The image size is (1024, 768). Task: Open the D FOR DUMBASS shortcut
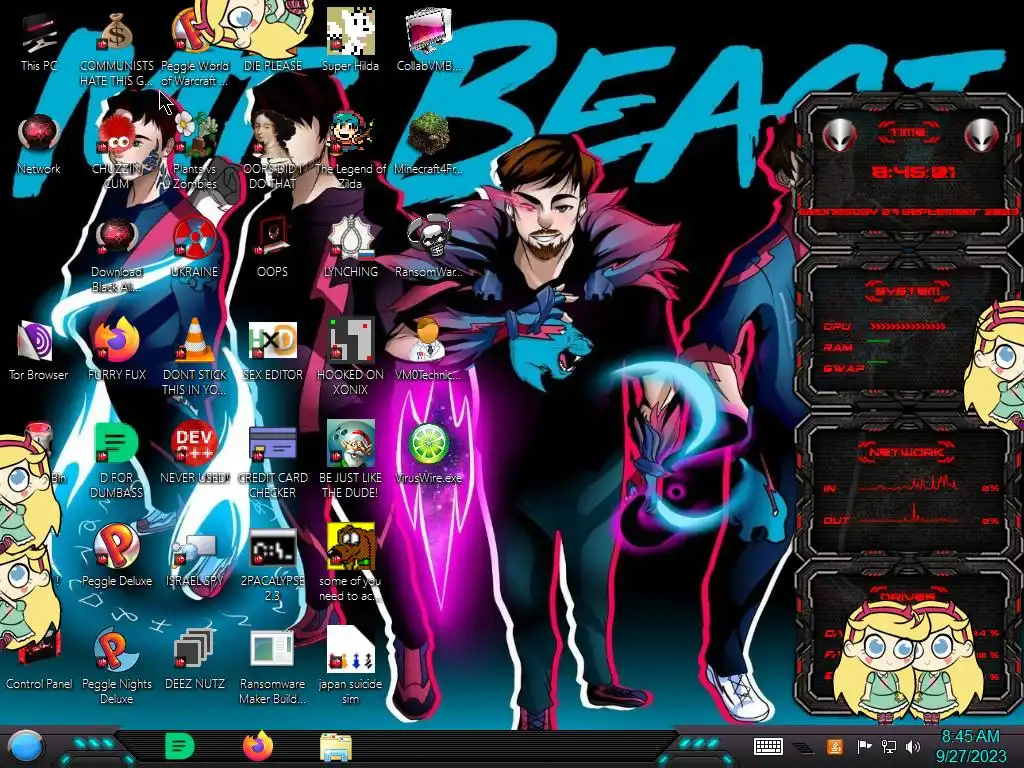(x=116, y=461)
